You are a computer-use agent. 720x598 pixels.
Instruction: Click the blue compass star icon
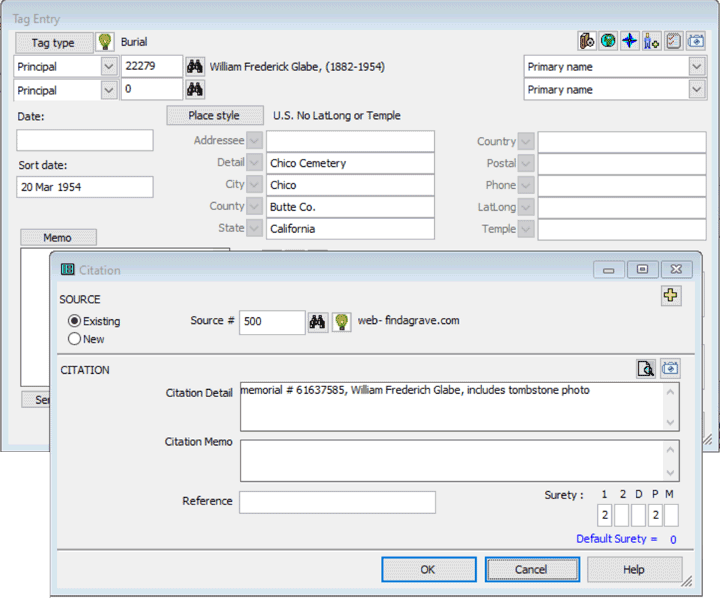pyautogui.click(x=629, y=41)
